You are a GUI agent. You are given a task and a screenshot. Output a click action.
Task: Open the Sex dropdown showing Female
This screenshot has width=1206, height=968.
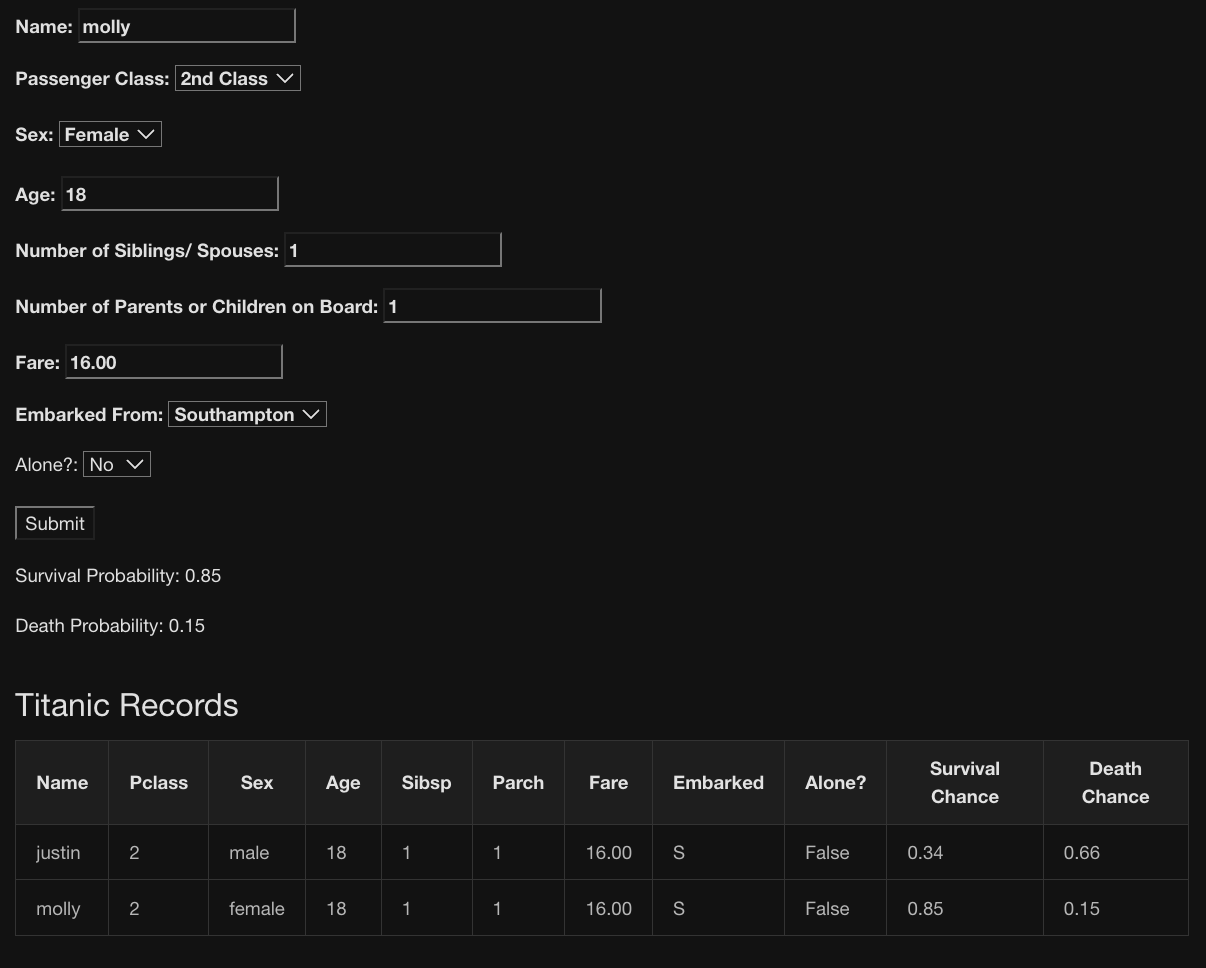tap(110, 134)
